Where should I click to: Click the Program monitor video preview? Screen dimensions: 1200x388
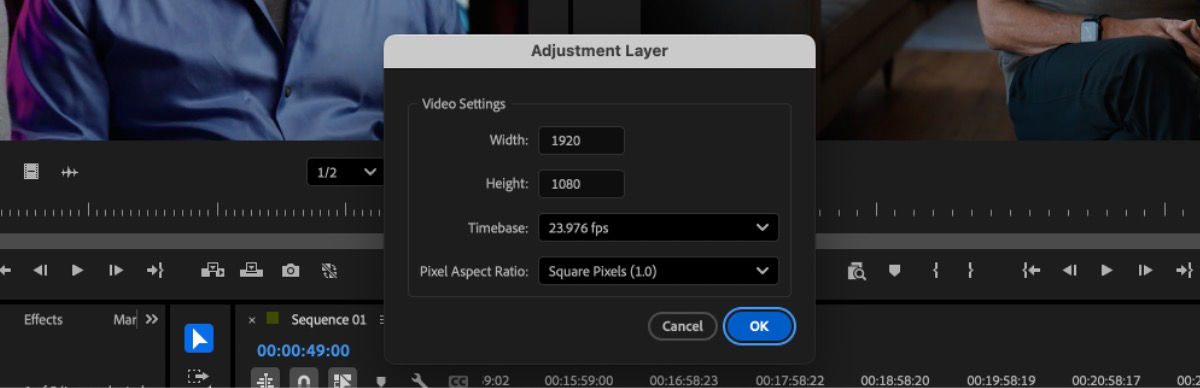[1007, 70]
